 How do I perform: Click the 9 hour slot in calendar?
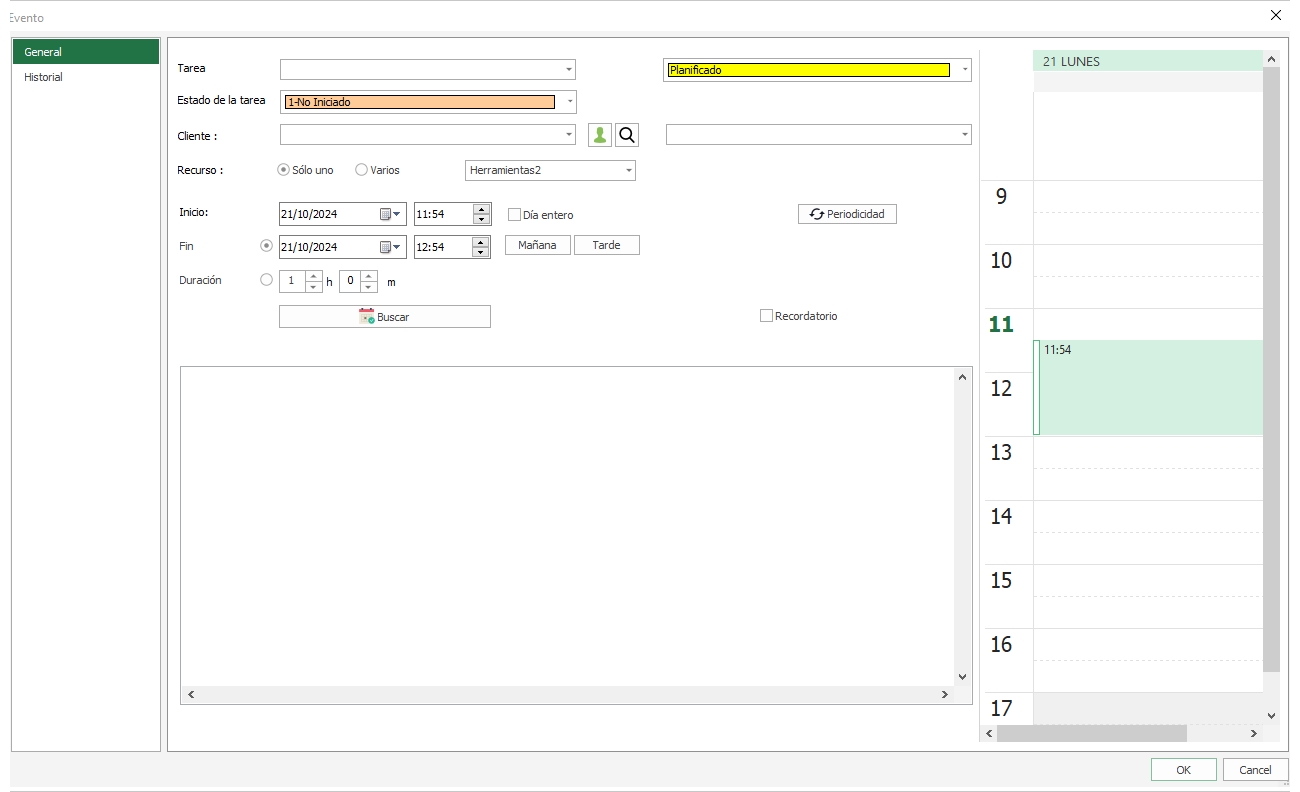(1149, 212)
